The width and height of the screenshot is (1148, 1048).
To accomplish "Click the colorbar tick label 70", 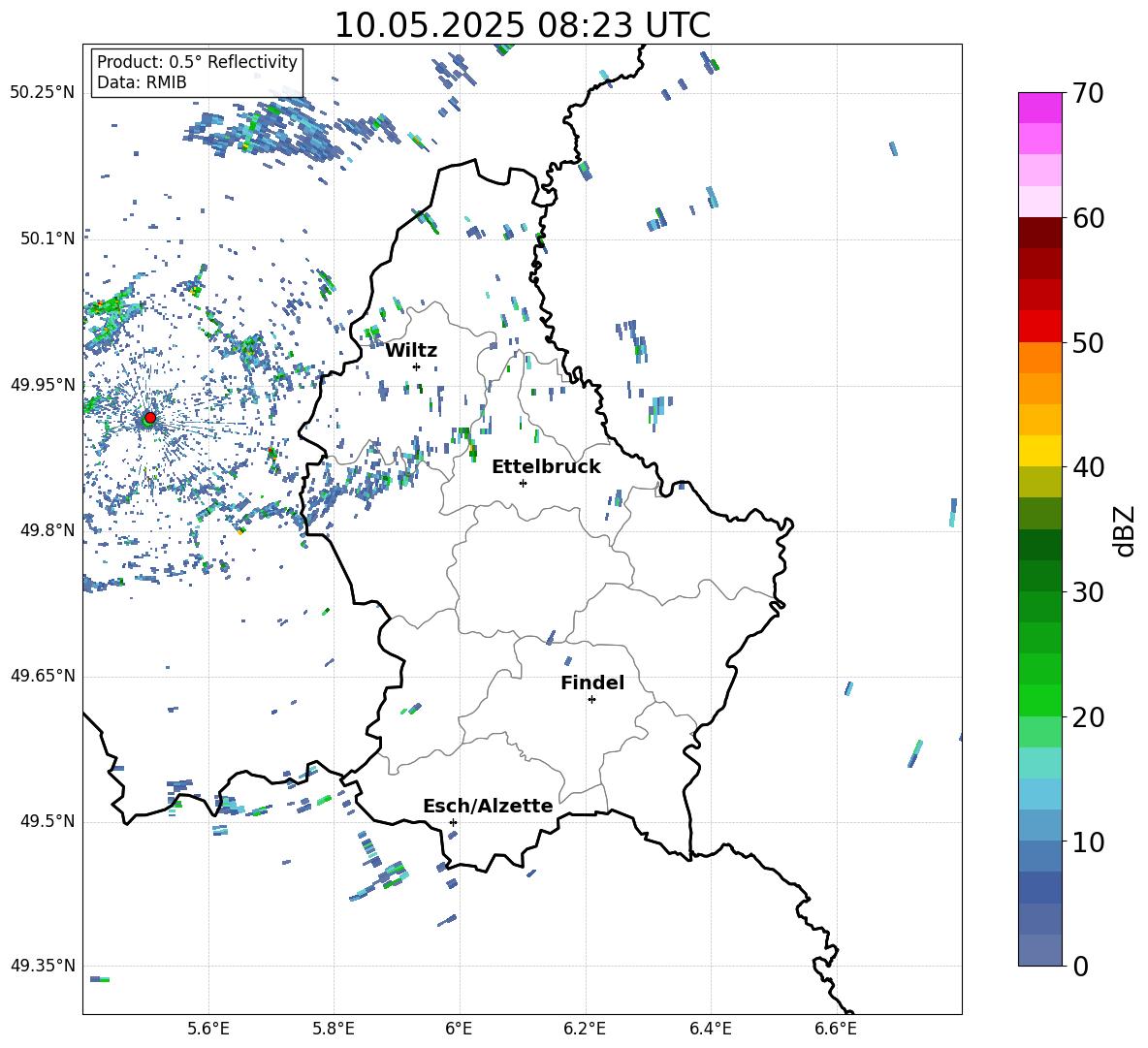I will (x=1088, y=93).
